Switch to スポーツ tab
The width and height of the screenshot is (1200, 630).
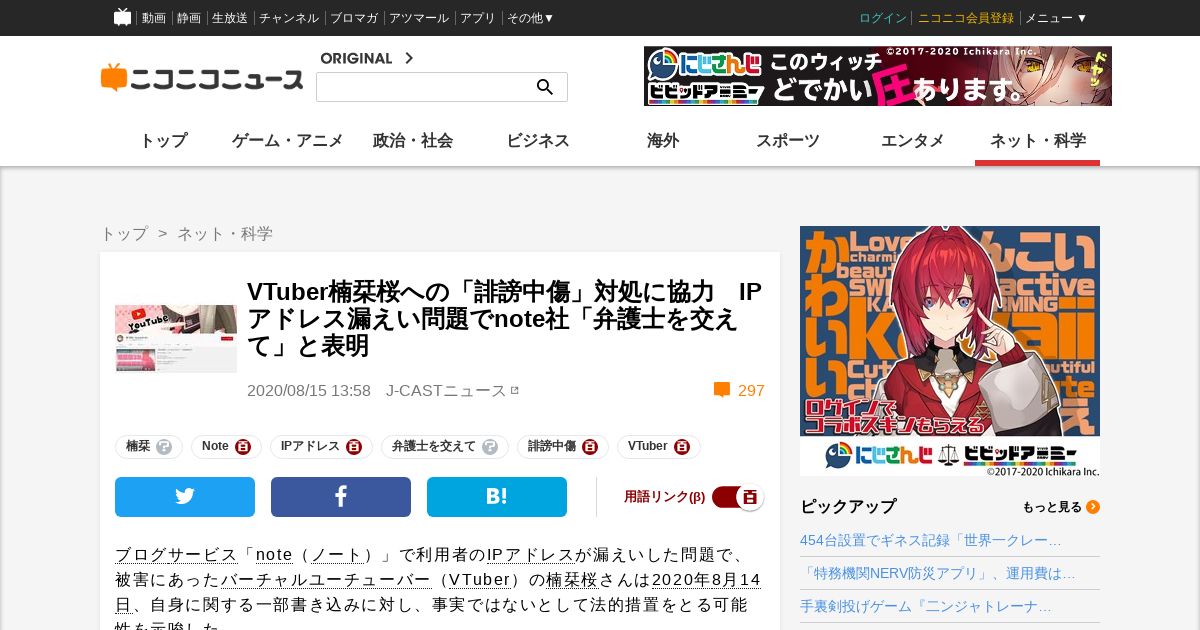pyautogui.click(x=788, y=141)
